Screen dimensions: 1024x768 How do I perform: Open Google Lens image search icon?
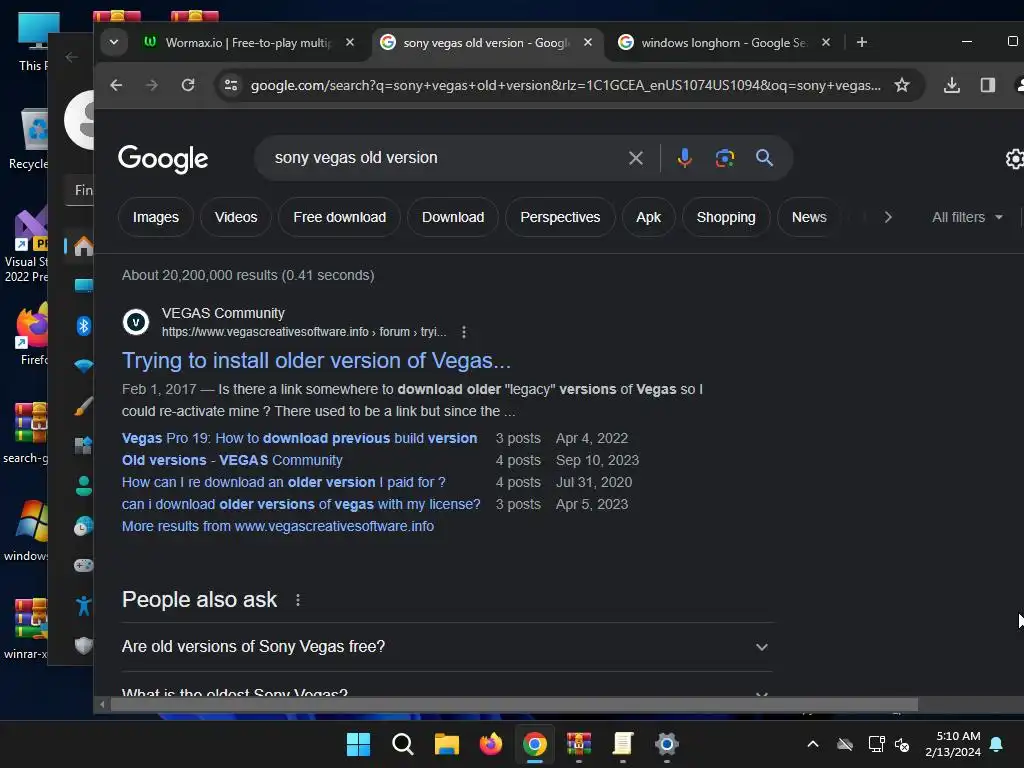724,158
